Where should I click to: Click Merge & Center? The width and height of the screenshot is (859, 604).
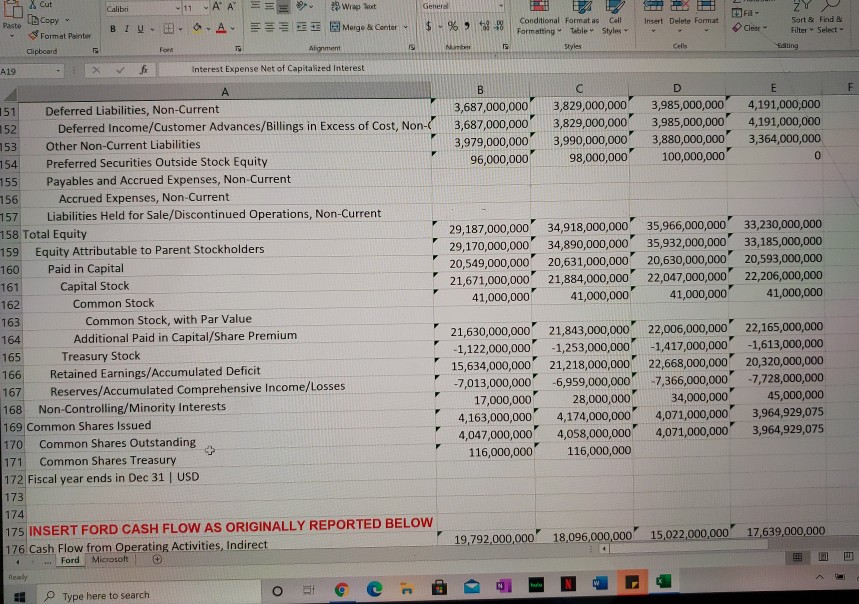364,27
